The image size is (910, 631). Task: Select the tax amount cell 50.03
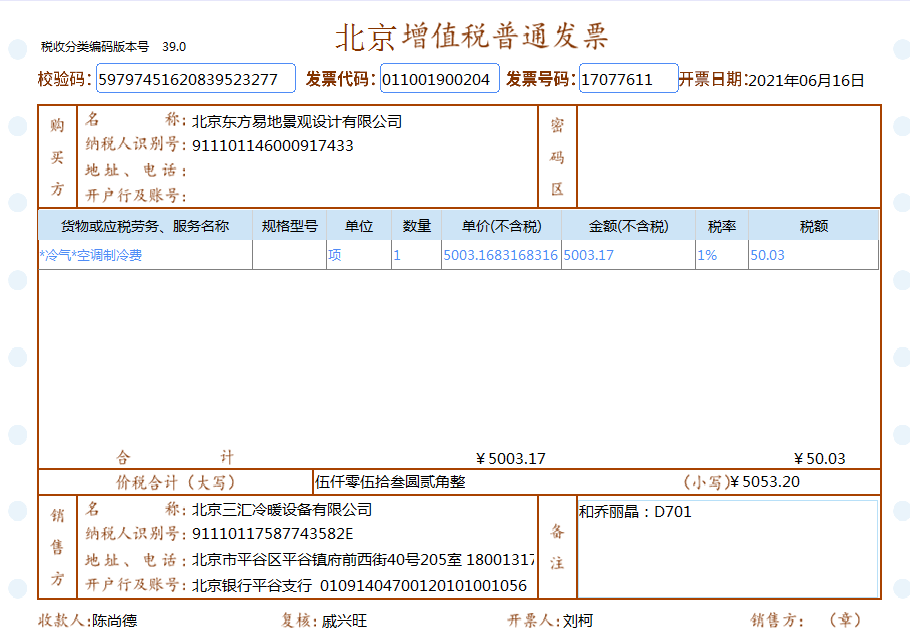pos(814,255)
